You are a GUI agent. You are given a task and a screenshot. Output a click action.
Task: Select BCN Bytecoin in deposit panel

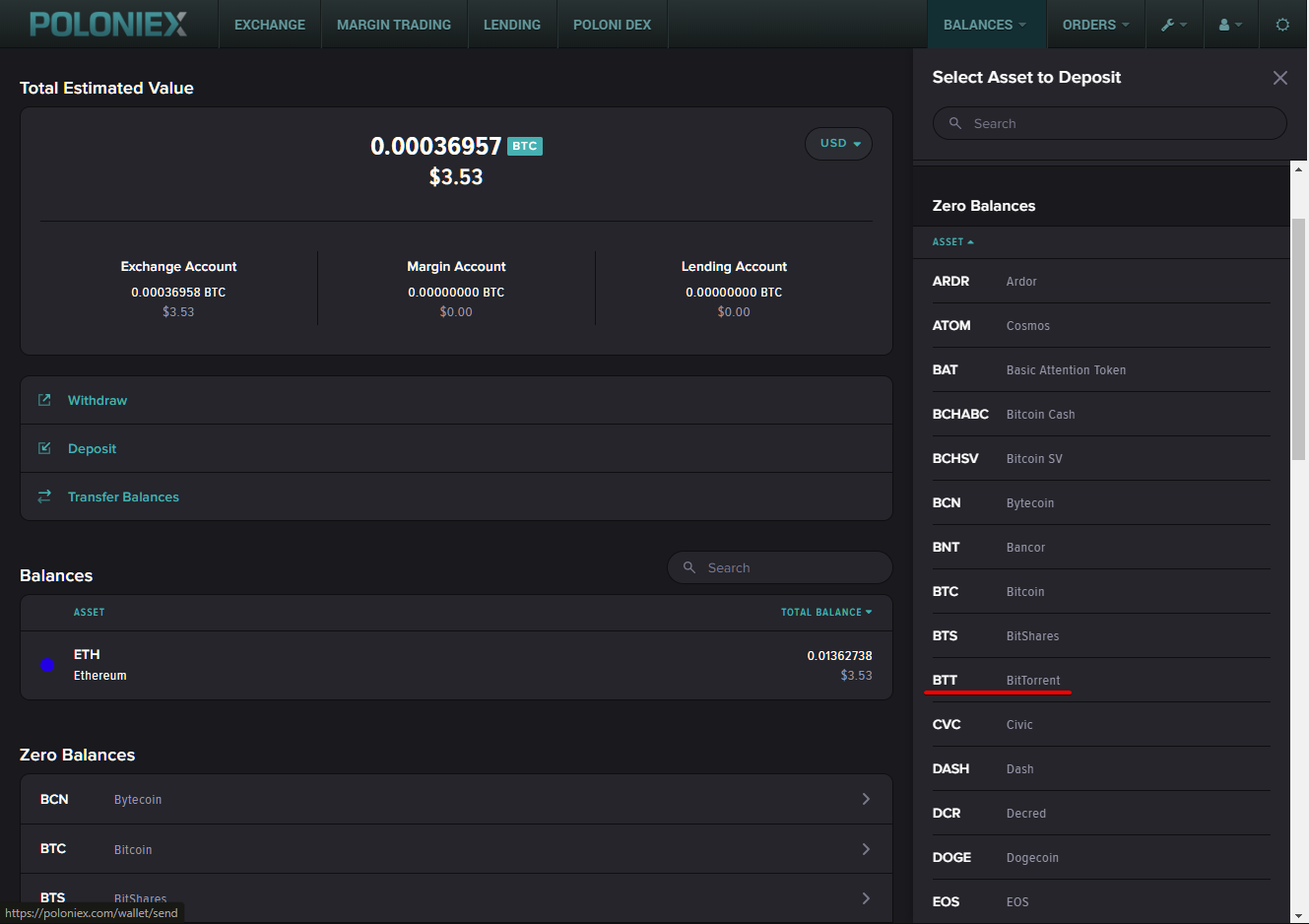click(1101, 502)
